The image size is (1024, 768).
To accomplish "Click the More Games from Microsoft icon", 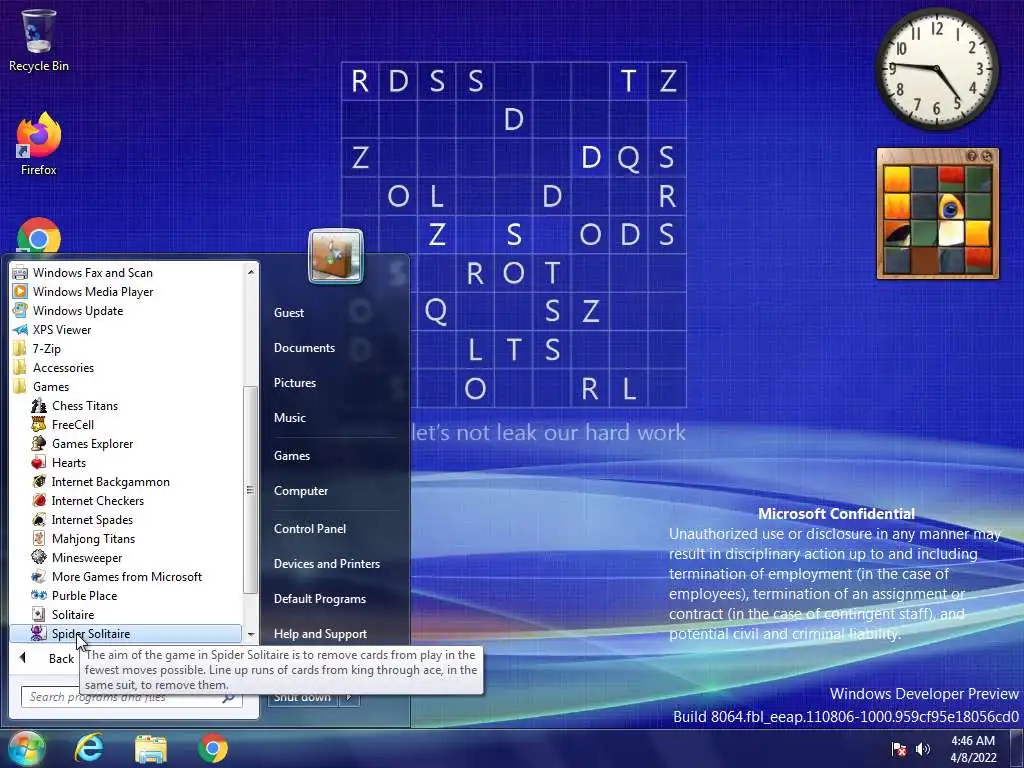I will [x=39, y=577].
